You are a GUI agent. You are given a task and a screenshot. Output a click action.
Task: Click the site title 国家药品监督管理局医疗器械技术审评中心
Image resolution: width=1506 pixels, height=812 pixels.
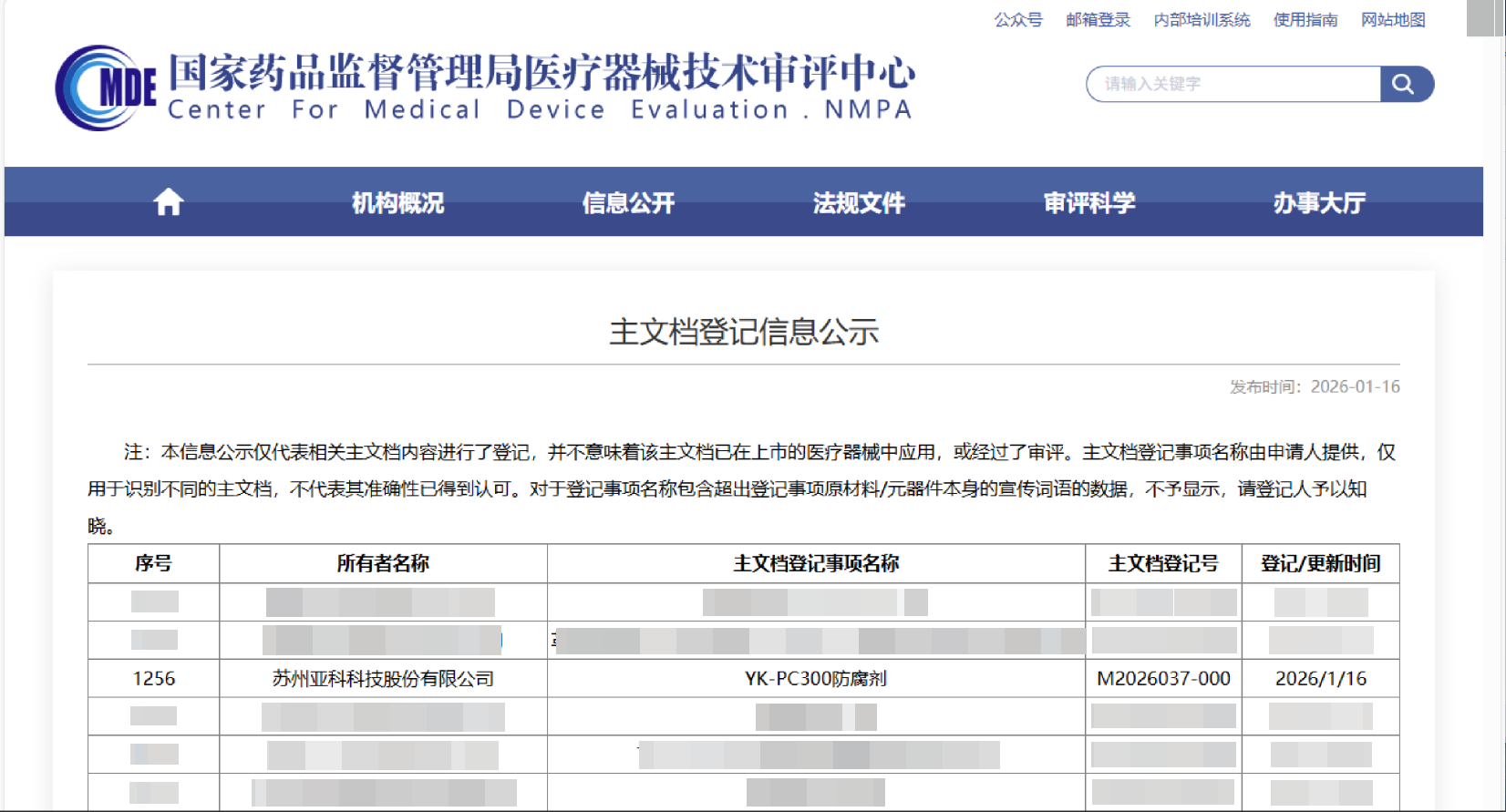(x=542, y=73)
